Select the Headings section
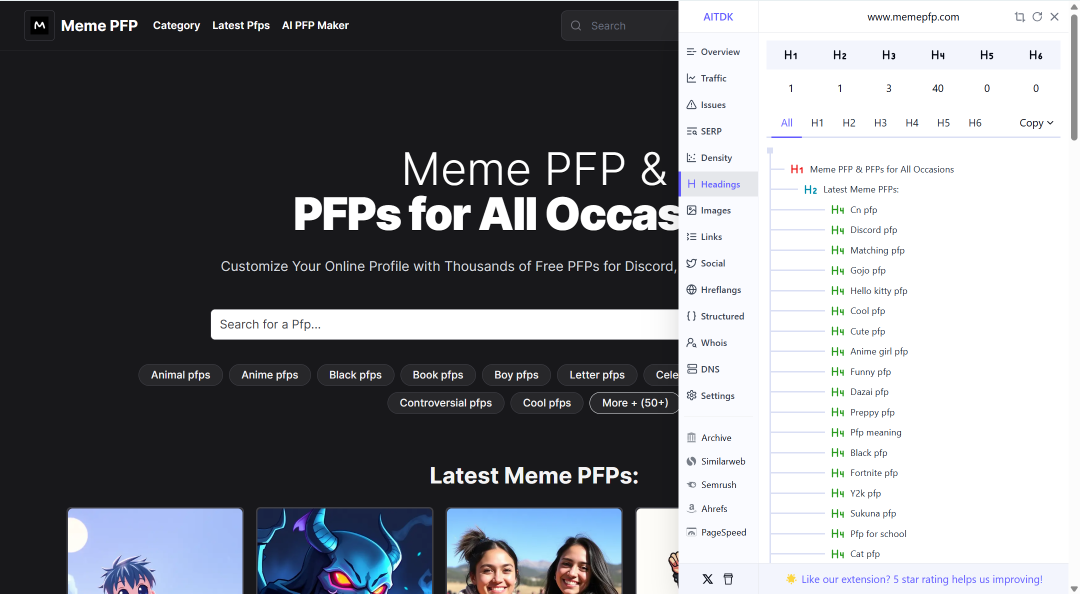 click(718, 184)
